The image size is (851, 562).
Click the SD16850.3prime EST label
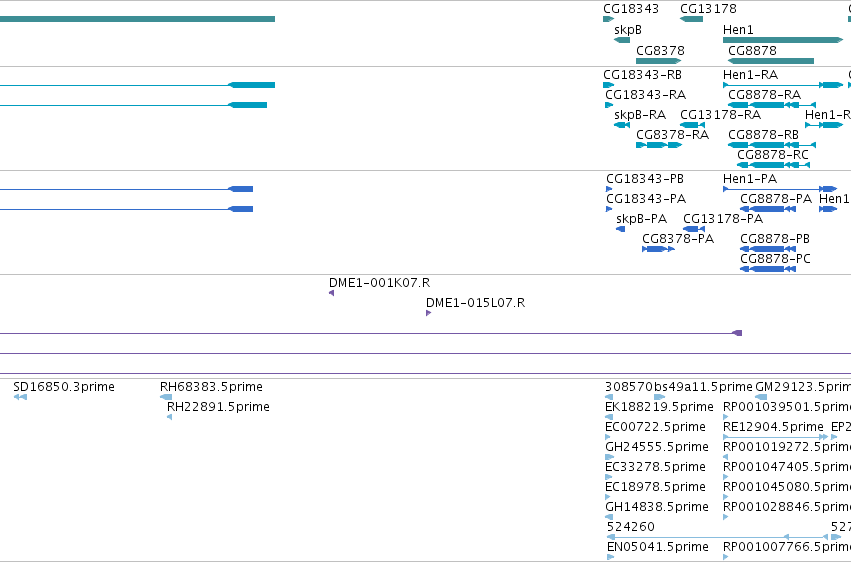pyautogui.click(x=64, y=387)
